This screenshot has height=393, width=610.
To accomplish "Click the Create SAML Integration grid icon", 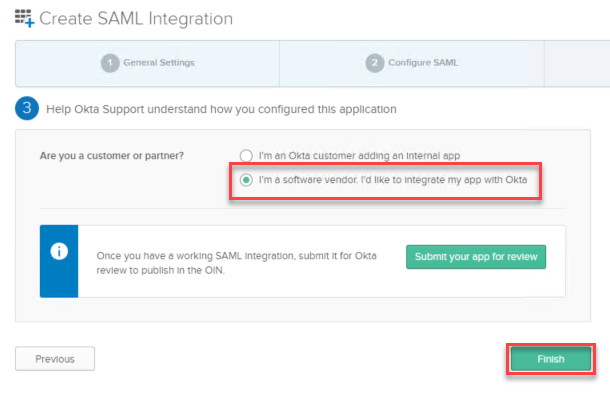I will [x=25, y=18].
